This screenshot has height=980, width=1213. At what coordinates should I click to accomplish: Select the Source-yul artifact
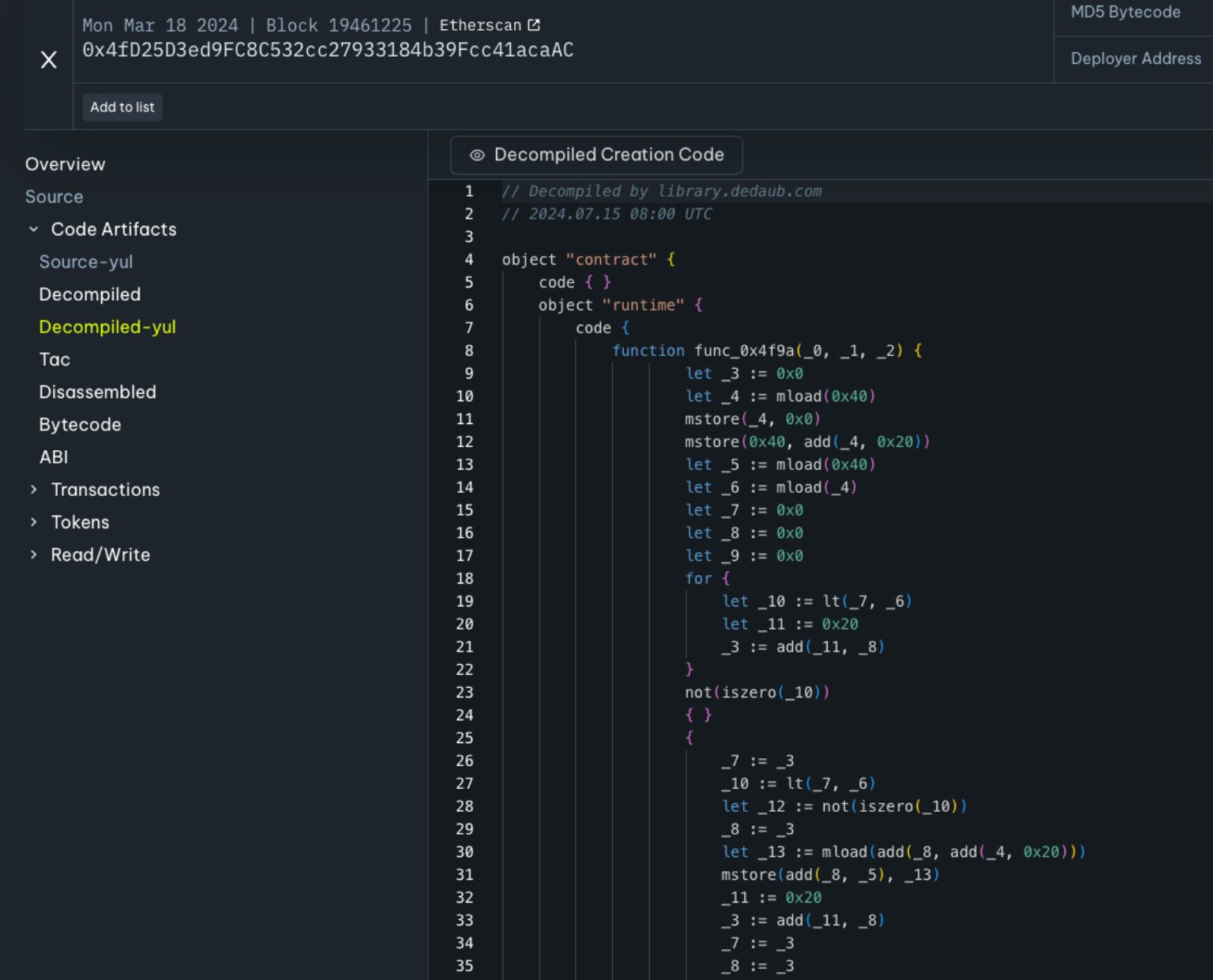86,262
